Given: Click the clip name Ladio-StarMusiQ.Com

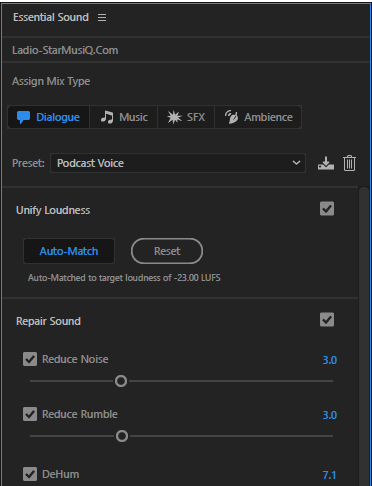Looking at the screenshot, I should [x=65, y=50].
